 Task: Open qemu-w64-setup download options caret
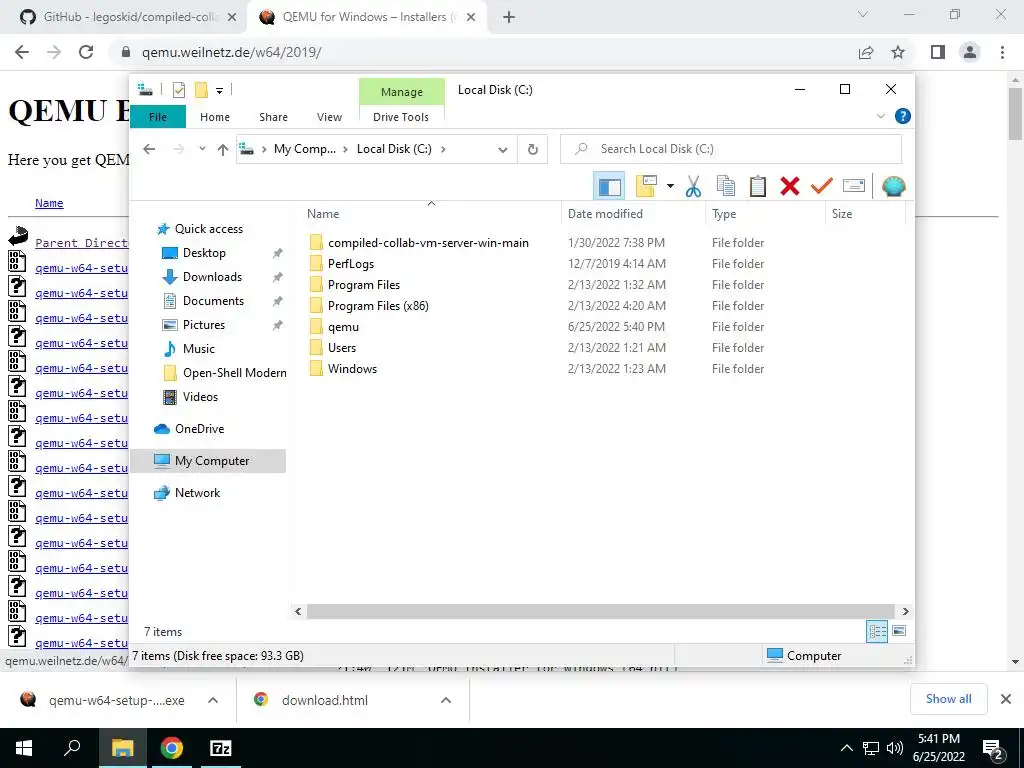(213, 700)
